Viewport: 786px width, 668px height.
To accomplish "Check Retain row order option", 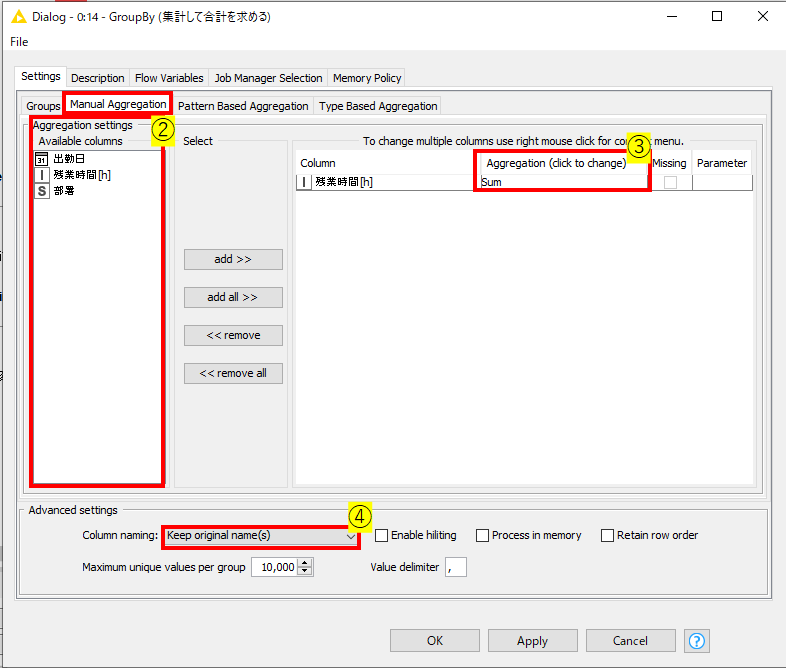I will [x=607, y=535].
